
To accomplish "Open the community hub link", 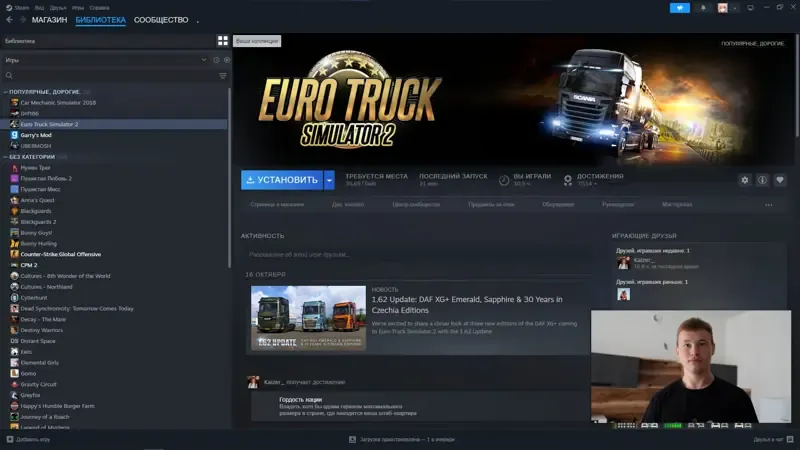I will tap(416, 205).
